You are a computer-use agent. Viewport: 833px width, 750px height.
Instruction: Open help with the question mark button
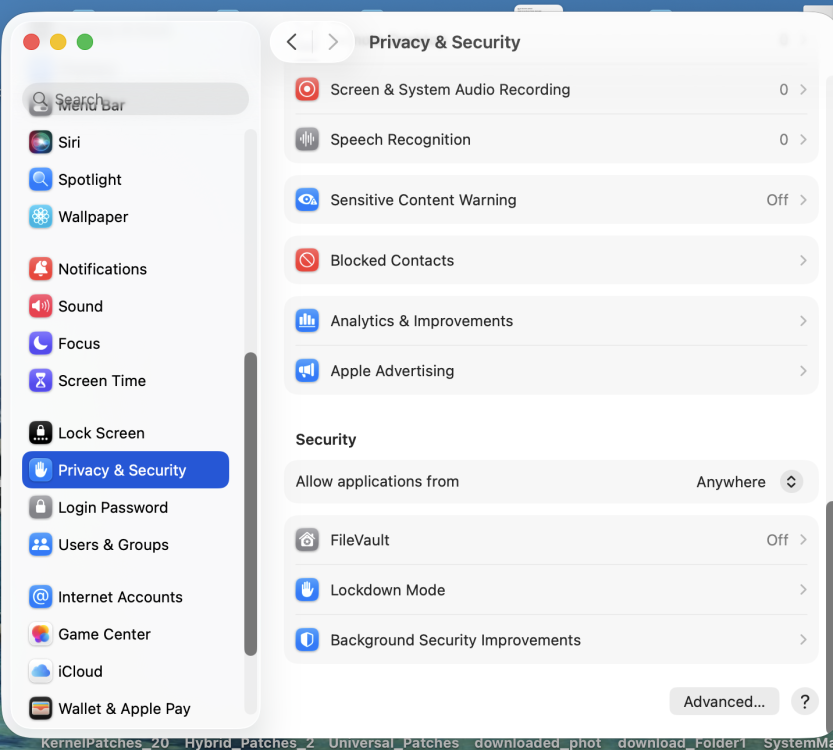click(x=805, y=701)
